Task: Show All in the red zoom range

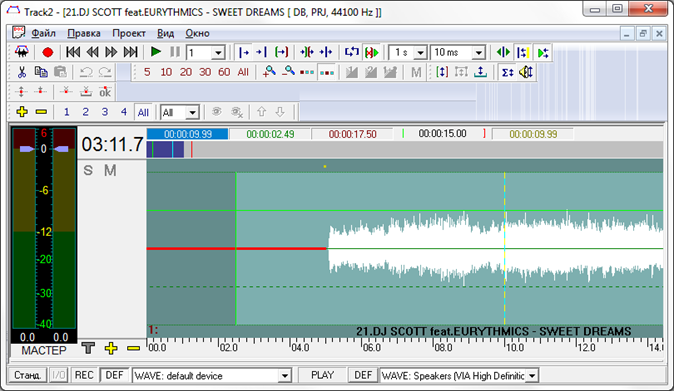Action: click(243, 72)
